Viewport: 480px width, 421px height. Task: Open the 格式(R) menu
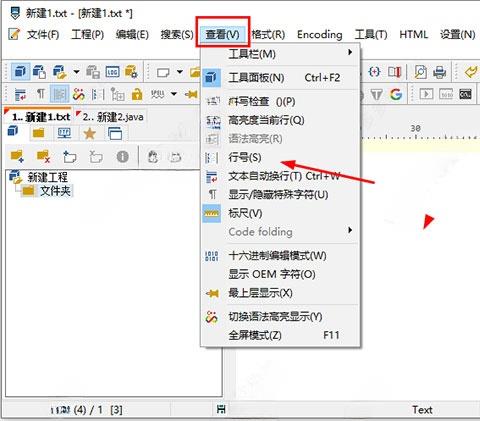point(268,34)
